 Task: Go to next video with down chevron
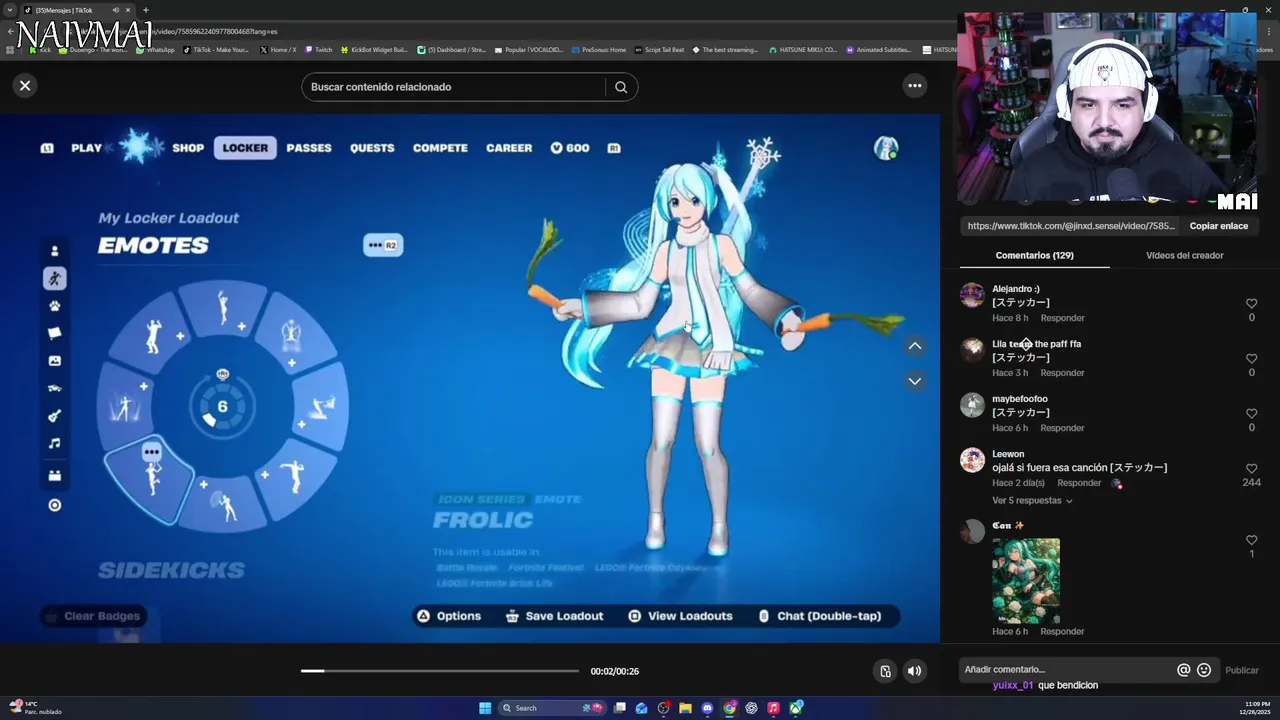pyautogui.click(x=914, y=381)
